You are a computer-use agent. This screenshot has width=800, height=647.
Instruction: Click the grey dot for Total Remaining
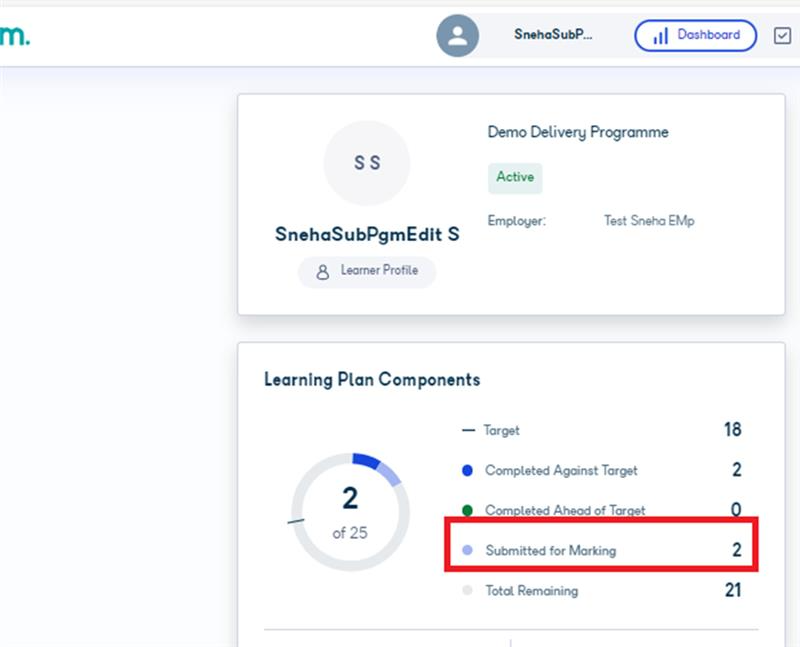[467, 590]
